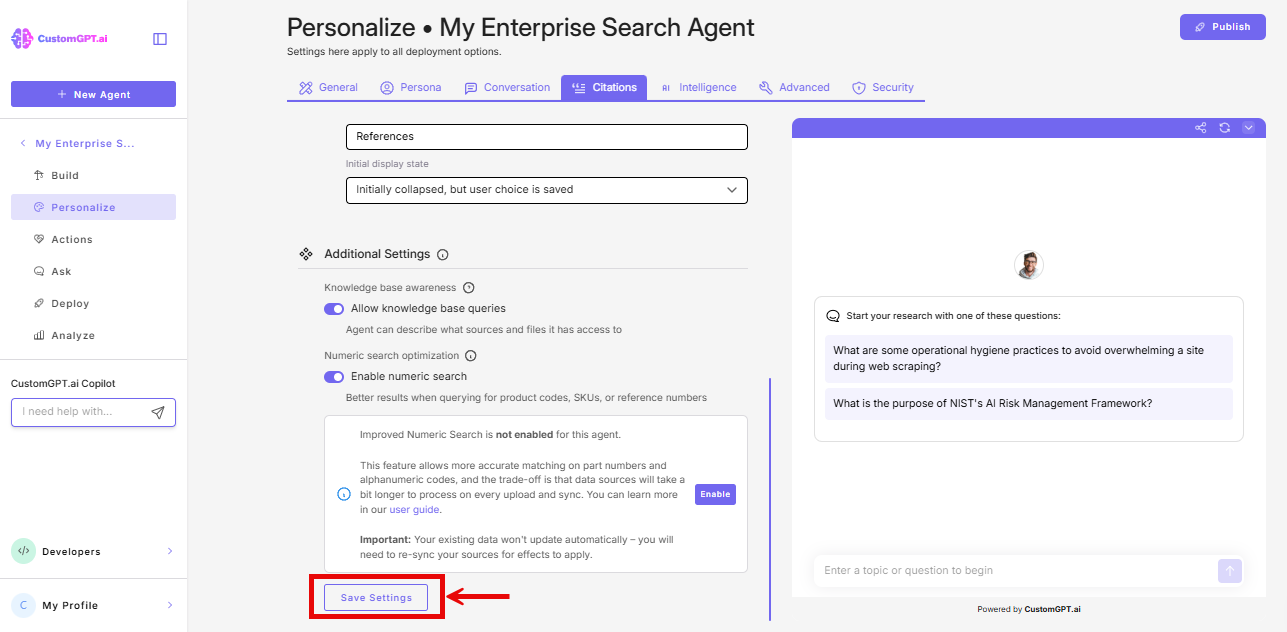Open the Security tab
Image resolution: width=1287 pixels, height=632 pixels.
pos(883,87)
